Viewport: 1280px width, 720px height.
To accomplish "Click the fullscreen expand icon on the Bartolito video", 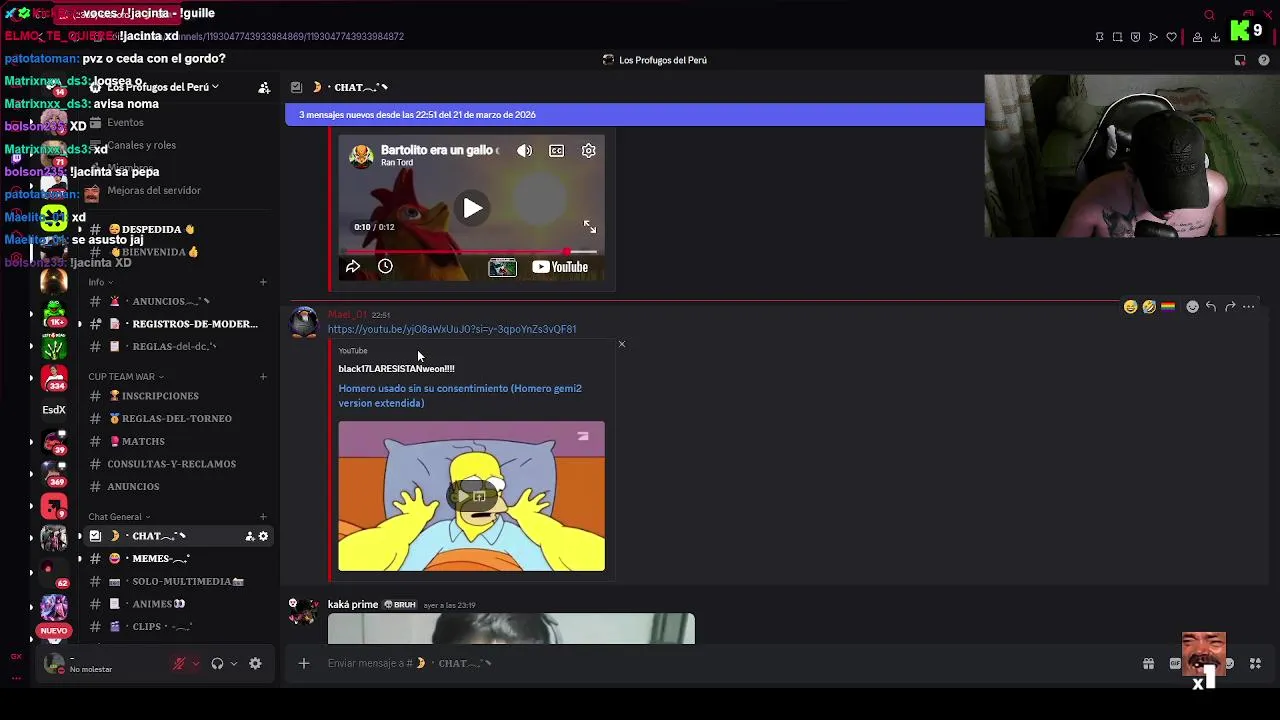I will click(590, 227).
